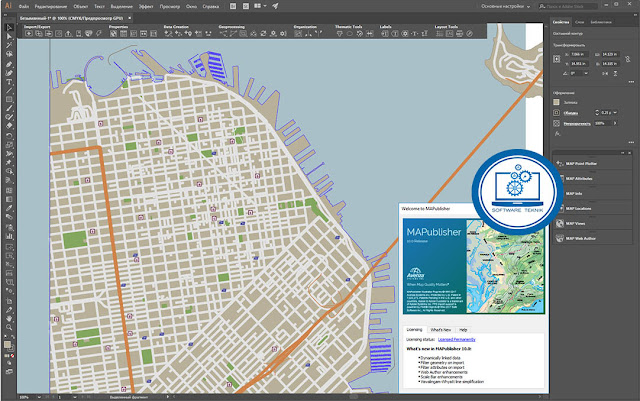Click first icon in Organization group
The image size is (640, 401).
(x=298, y=34)
